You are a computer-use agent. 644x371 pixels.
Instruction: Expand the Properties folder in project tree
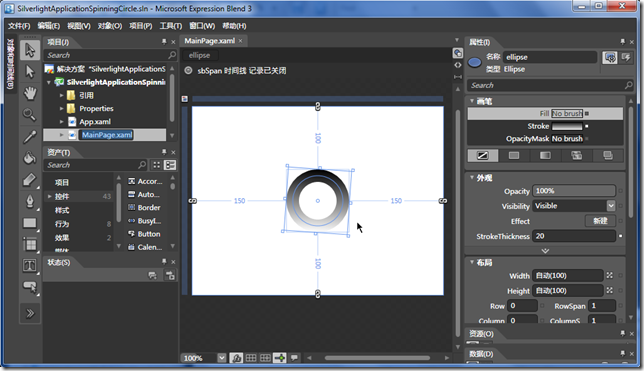click(62, 108)
